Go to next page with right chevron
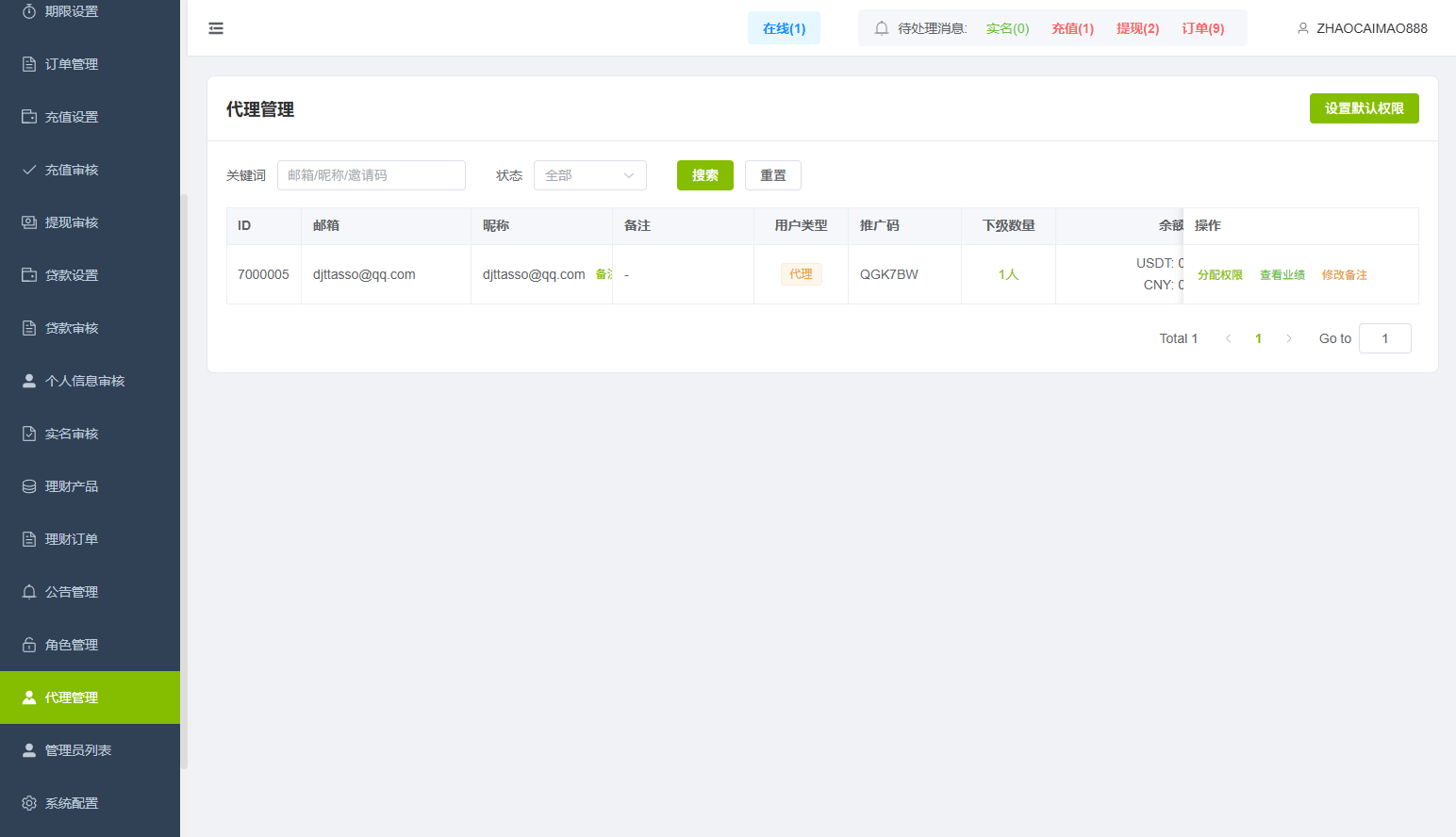Image resolution: width=1456 pixels, height=837 pixels. tap(1289, 338)
